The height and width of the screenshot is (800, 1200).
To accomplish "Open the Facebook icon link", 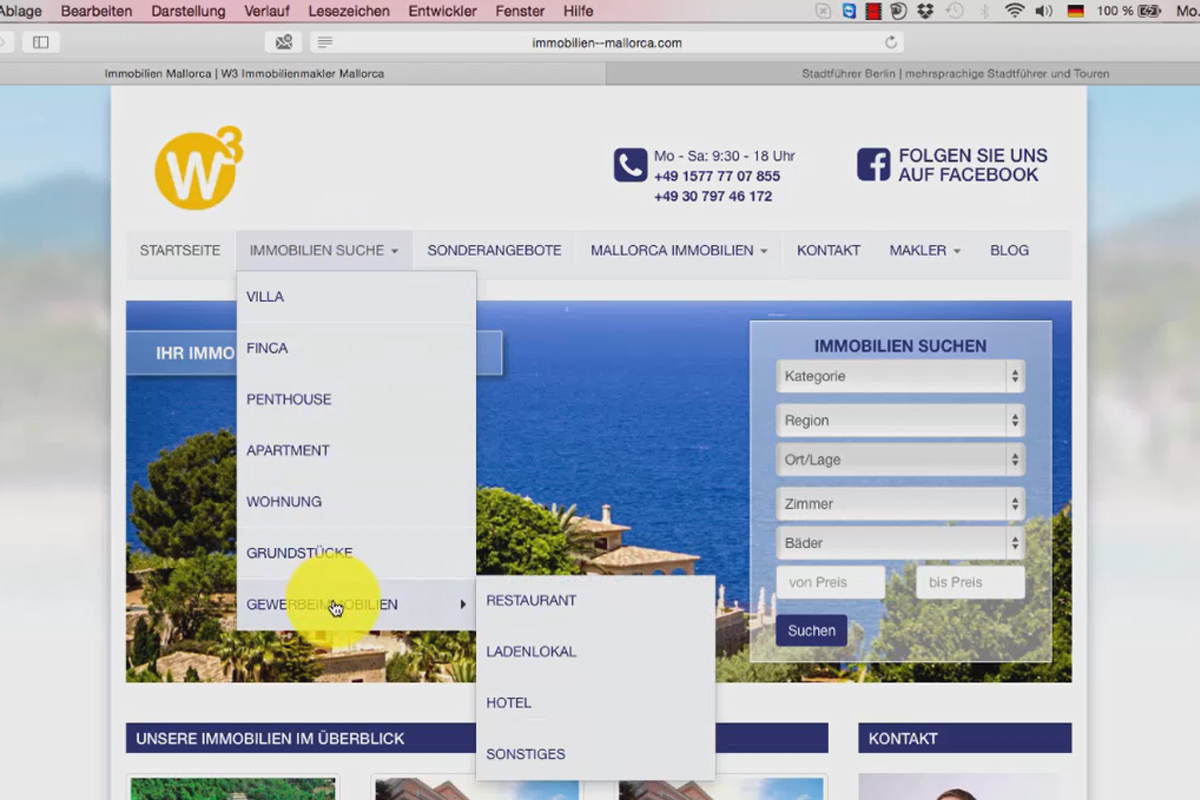I will (873, 165).
